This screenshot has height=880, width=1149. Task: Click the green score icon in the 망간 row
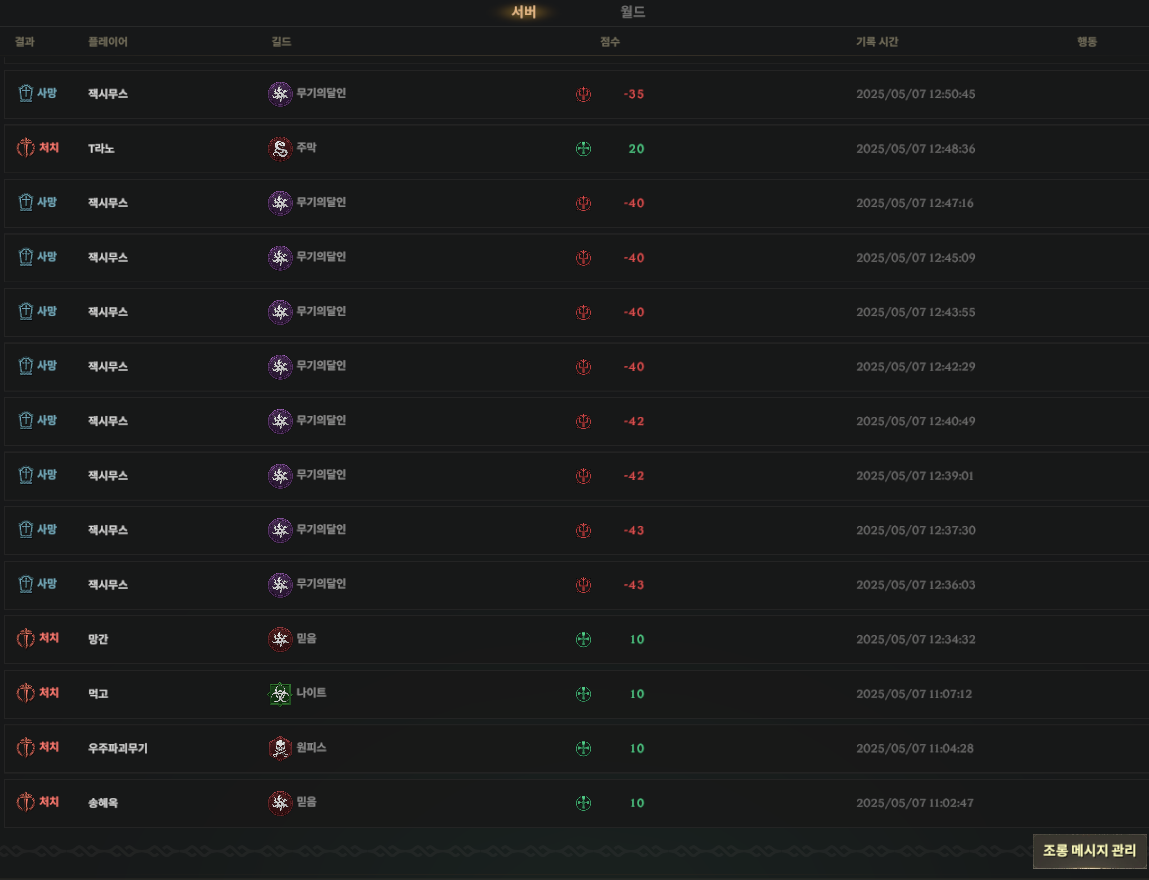click(583, 639)
